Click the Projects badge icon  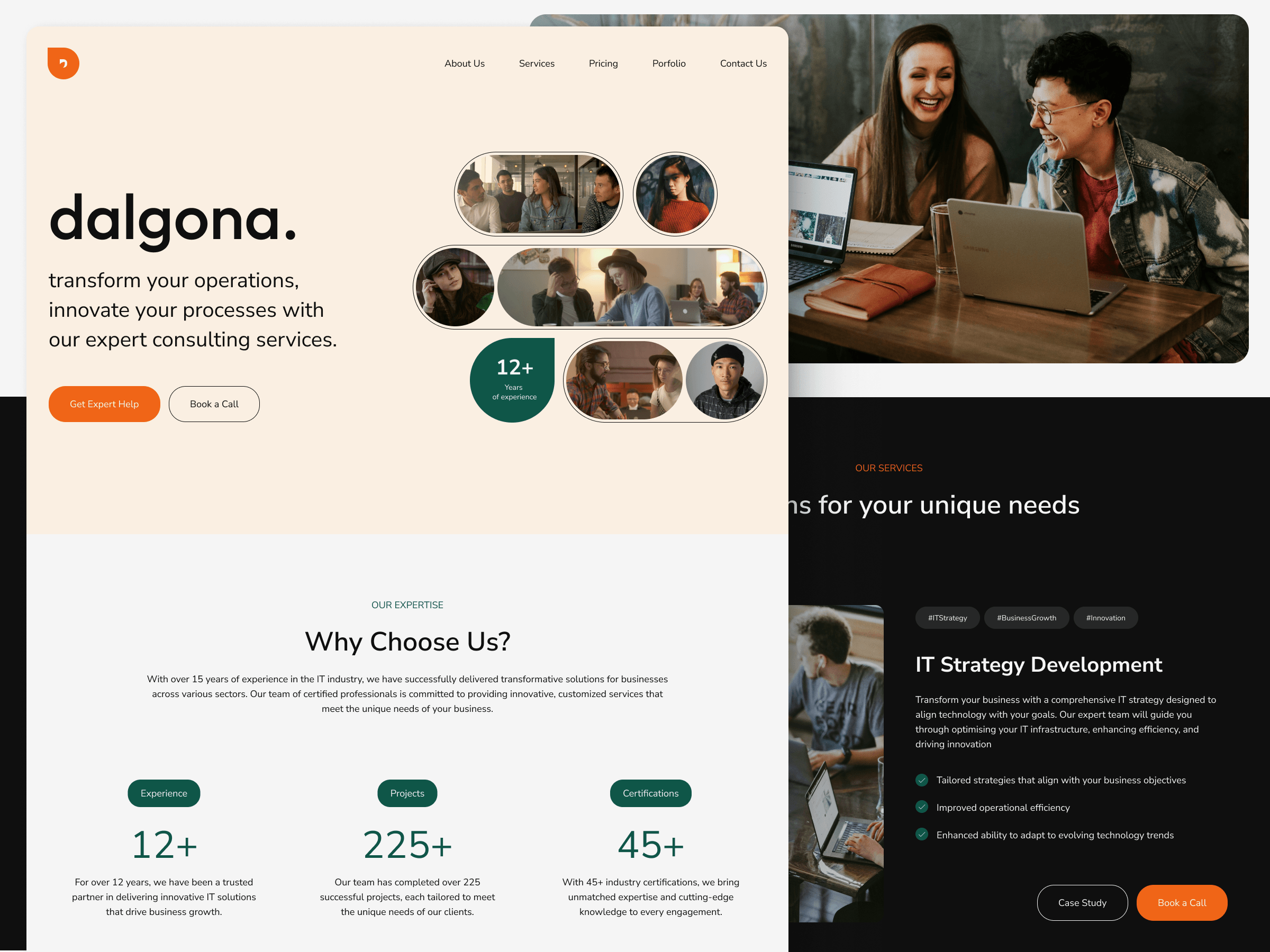tap(407, 793)
